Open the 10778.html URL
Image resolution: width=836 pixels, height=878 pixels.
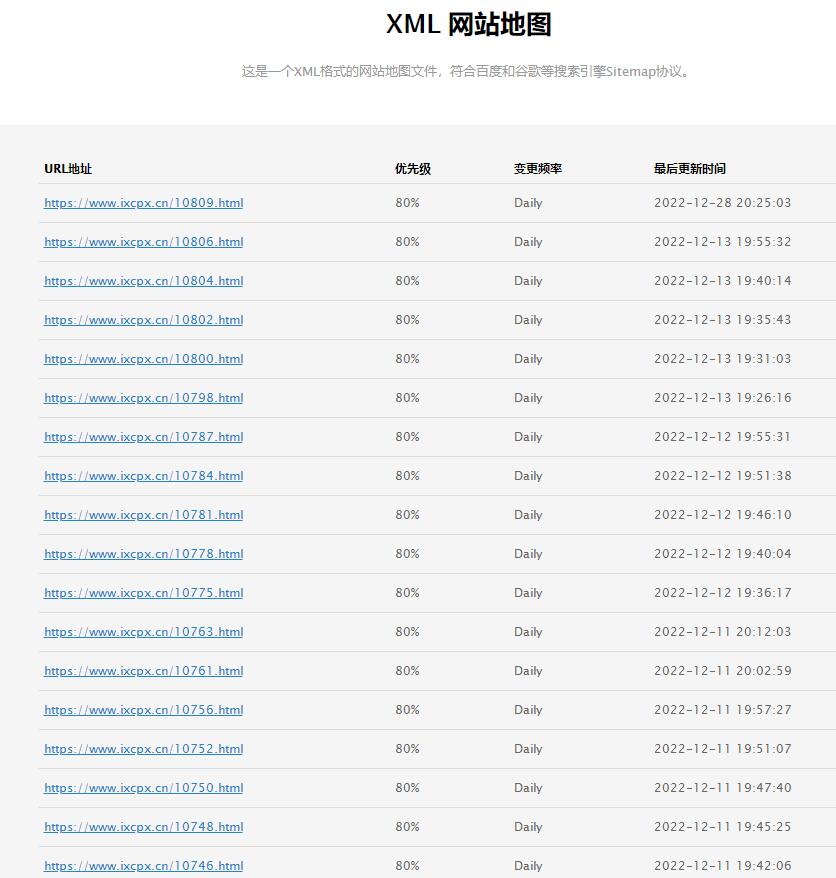pyautogui.click(x=143, y=554)
